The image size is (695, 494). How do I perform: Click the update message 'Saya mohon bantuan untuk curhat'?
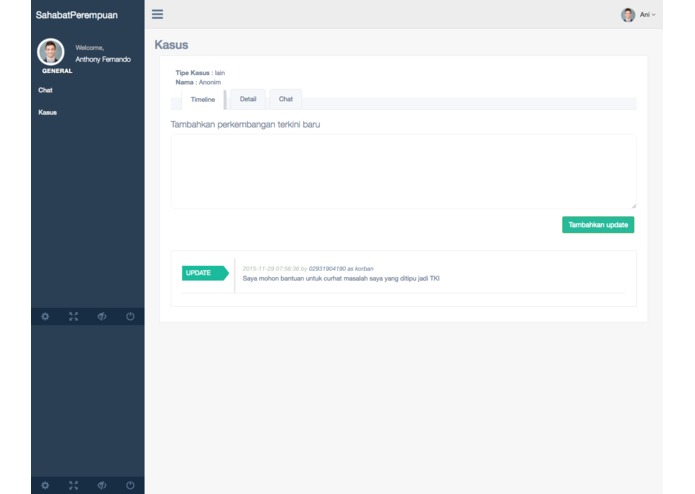[x=341, y=278]
